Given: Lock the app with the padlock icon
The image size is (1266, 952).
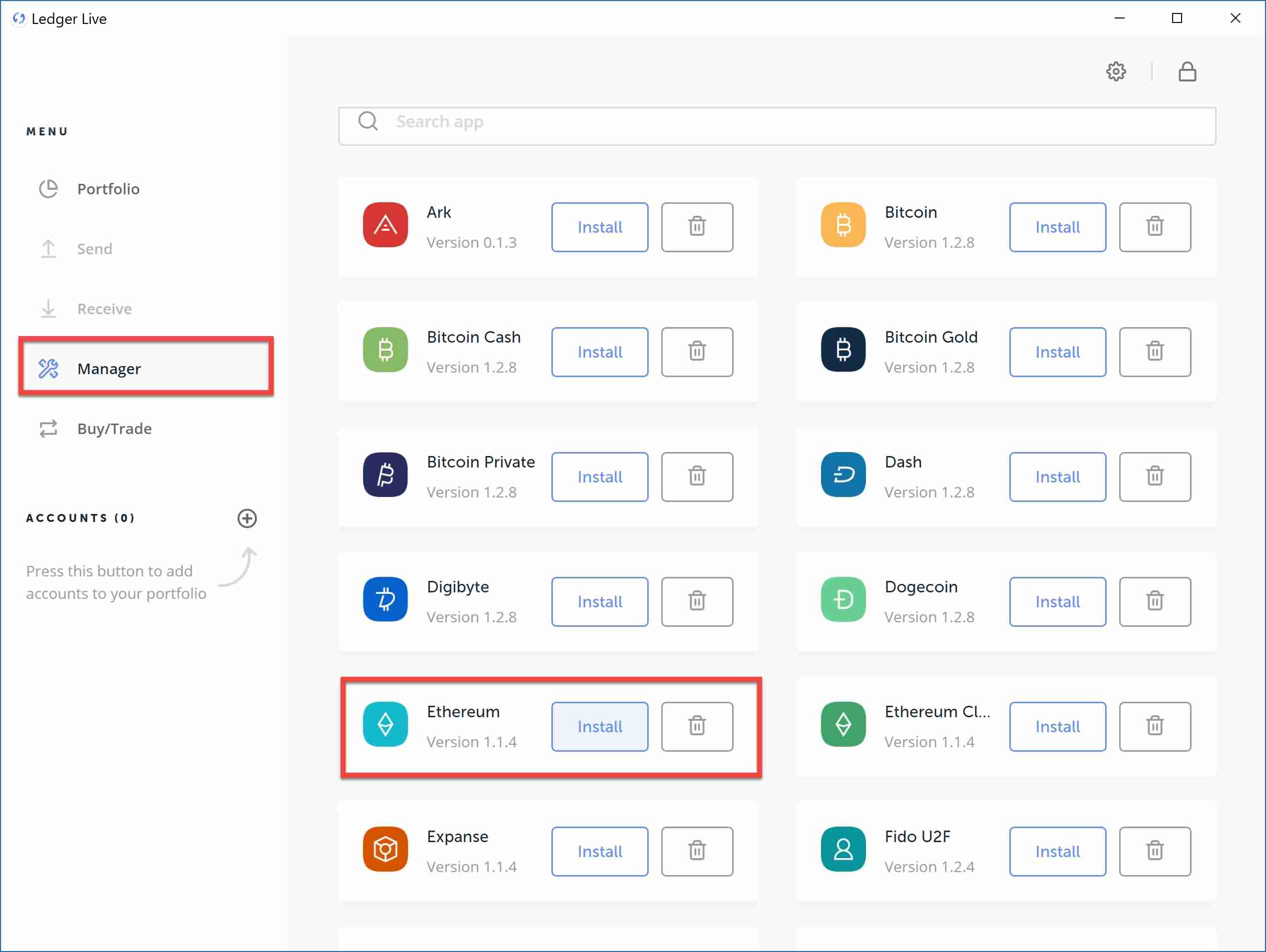Looking at the screenshot, I should (x=1187, y=71).
